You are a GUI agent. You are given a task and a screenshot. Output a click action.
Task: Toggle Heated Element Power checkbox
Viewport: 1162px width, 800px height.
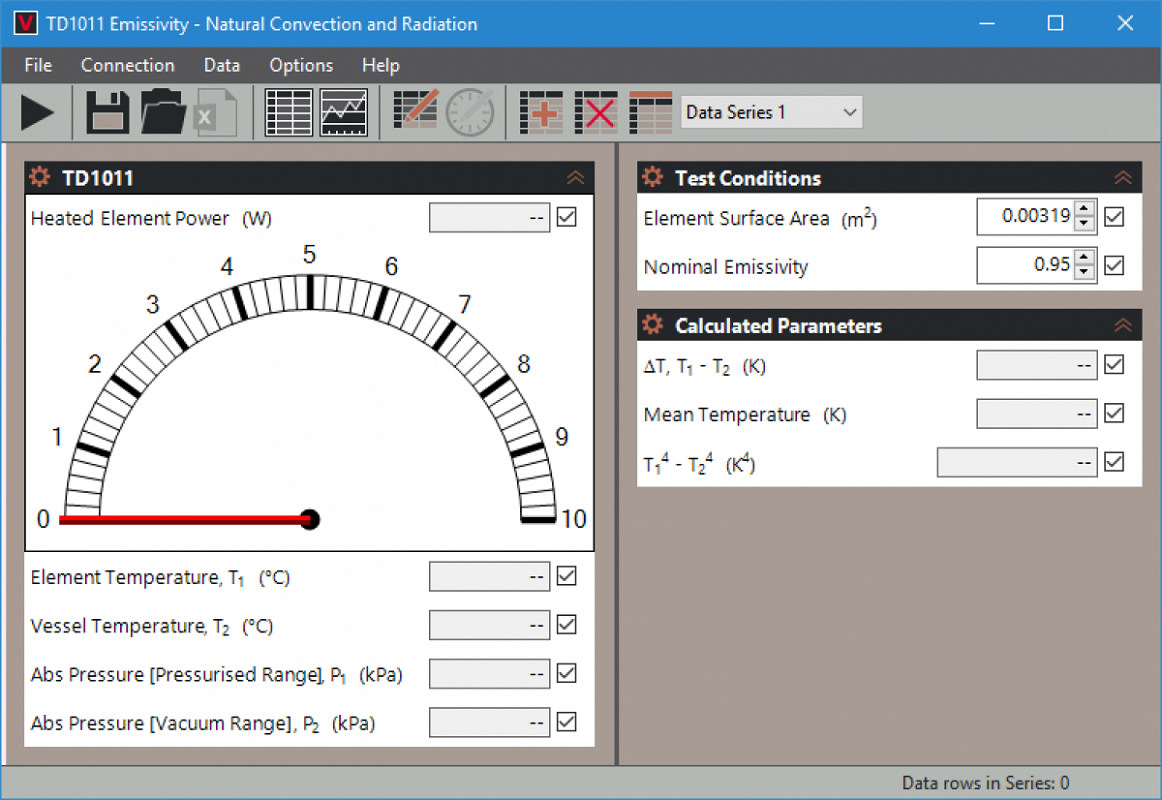(x=567, y=217)
